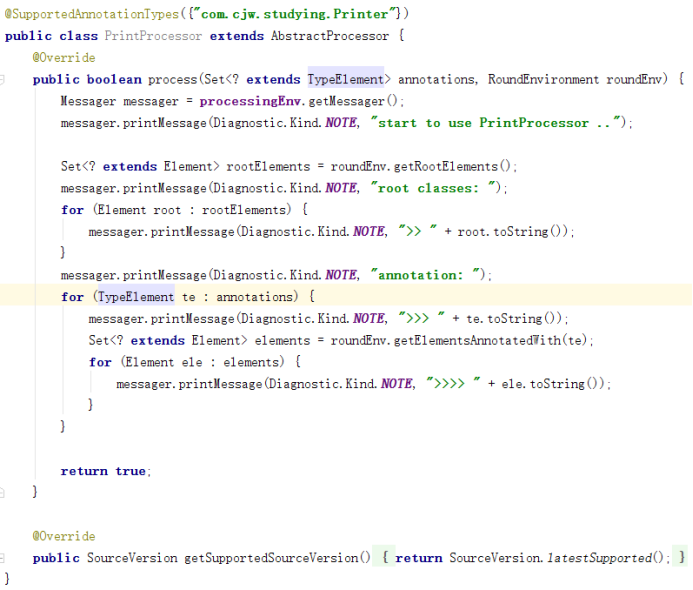Click the "annotation: " string literal
This screenshot has width=693, height=590.
pos(427,275)
